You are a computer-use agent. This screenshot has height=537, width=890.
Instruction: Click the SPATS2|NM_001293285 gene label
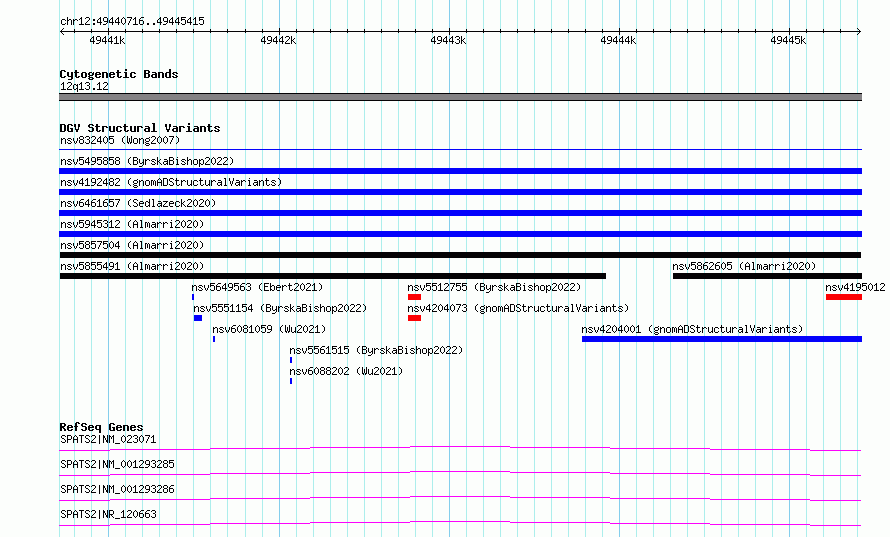[x=117, y=464]
